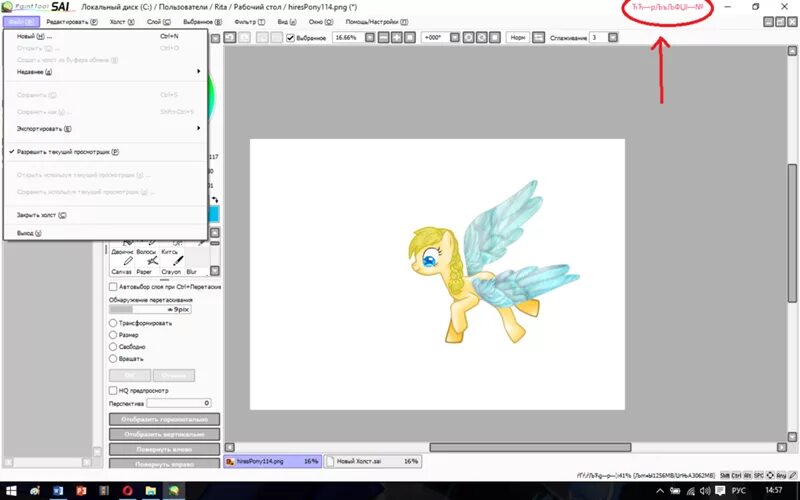Click the zoom in plus icon
The height and width of the screenshot is (500, 800).
pyautogui.click(x=396, y=38)
